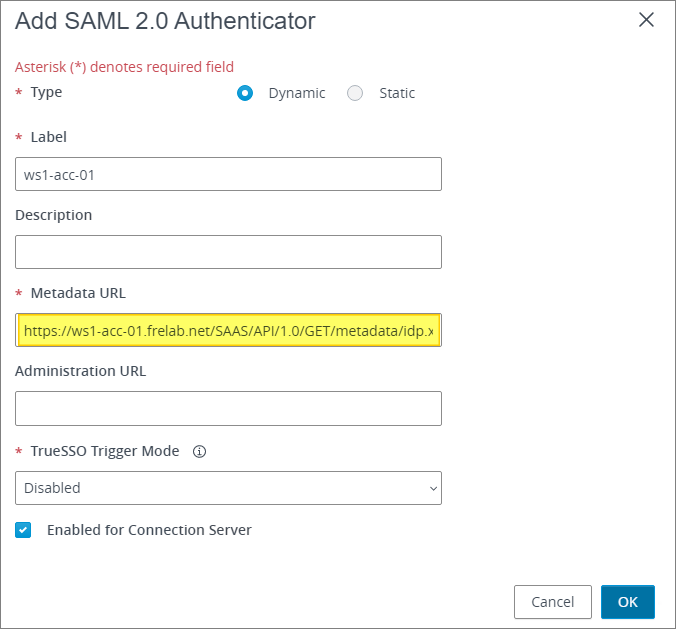Image resolution: width=676 pixels, height=629 pixels.
Task: Click the "Administration URL" caption text
Action: [x=80, y=371]
